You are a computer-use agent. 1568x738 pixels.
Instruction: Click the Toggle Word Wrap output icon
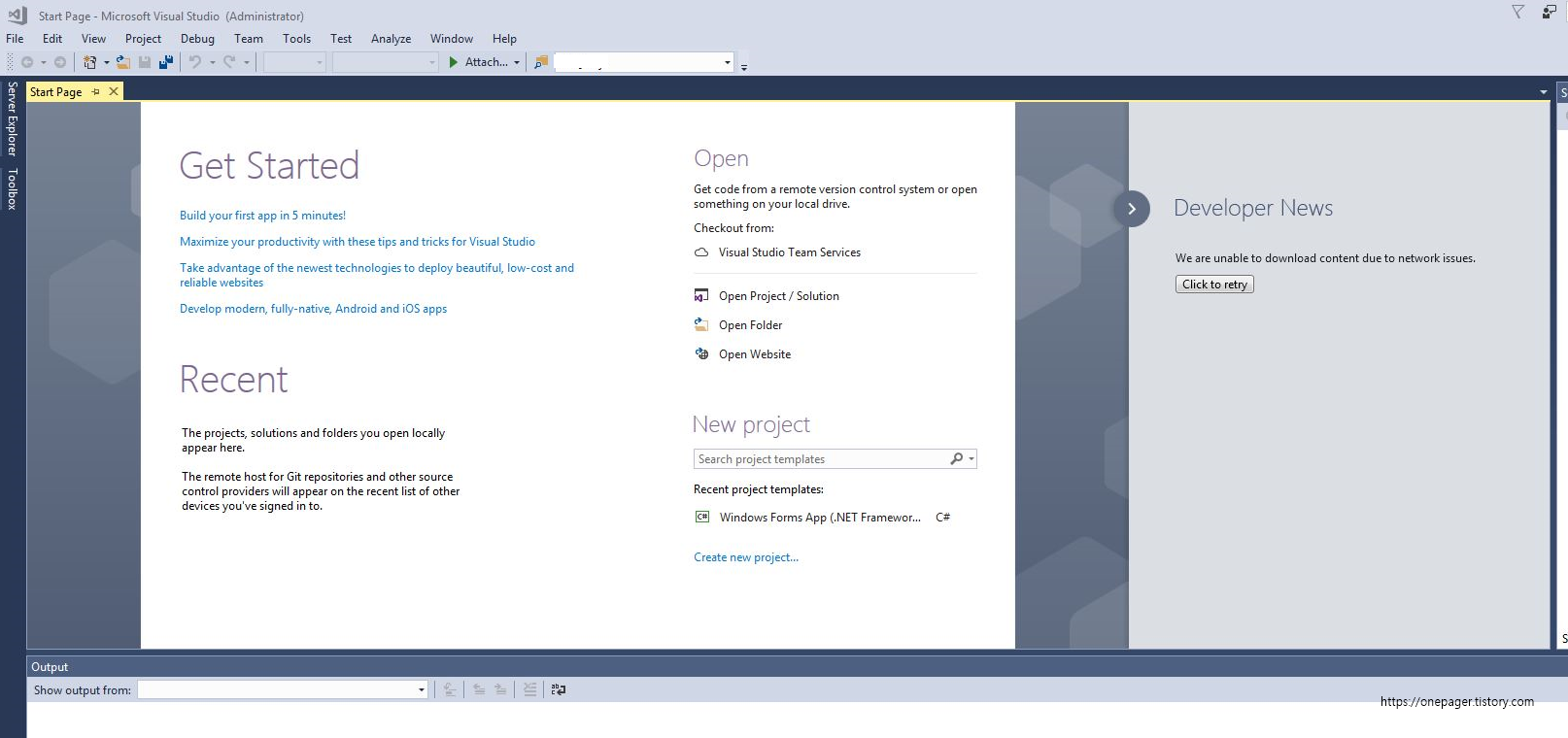[559, 689]
